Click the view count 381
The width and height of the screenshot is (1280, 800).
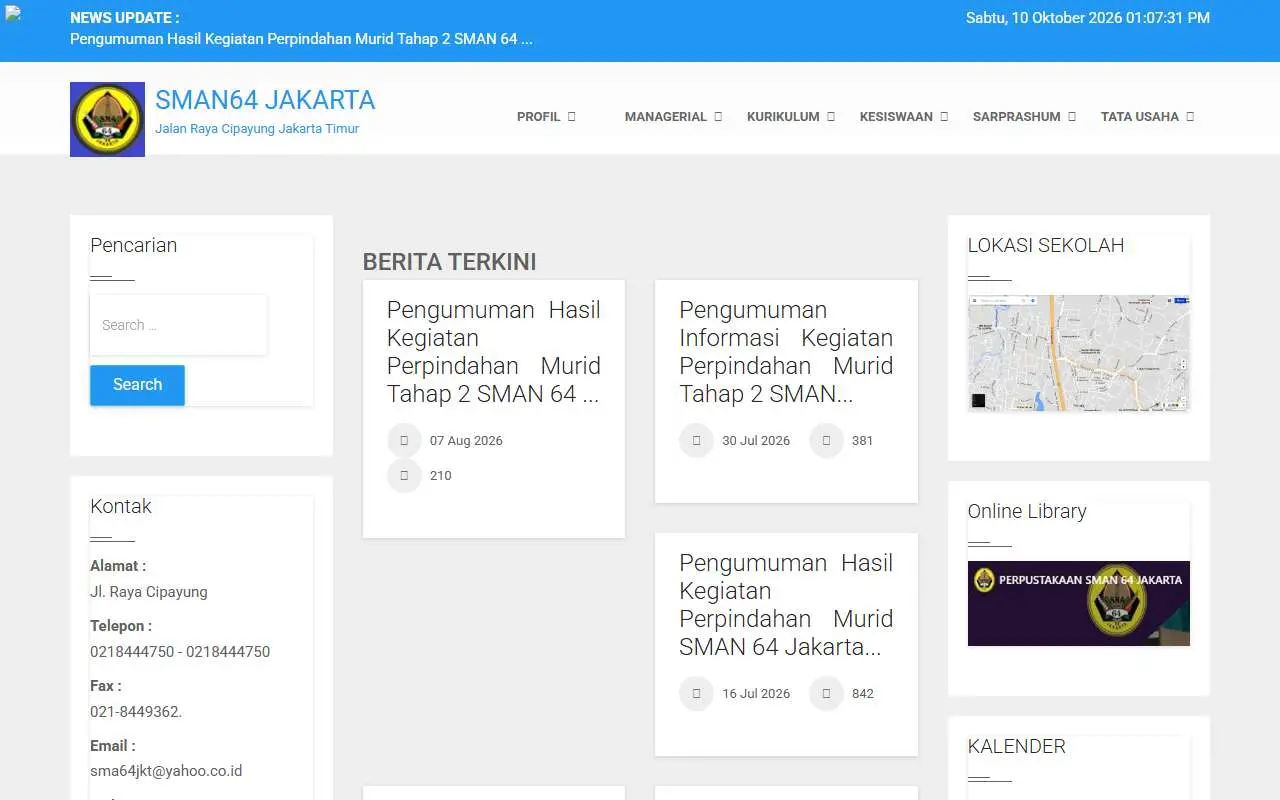click(863, 441)
